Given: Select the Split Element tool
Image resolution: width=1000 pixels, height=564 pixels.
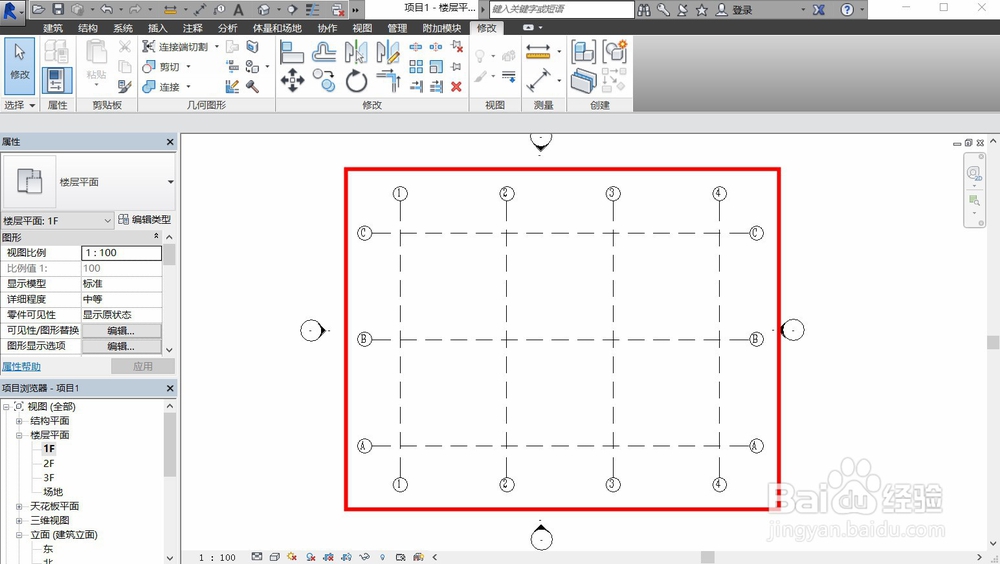Looking at the screenshot, I should click(x=416, y=47).
